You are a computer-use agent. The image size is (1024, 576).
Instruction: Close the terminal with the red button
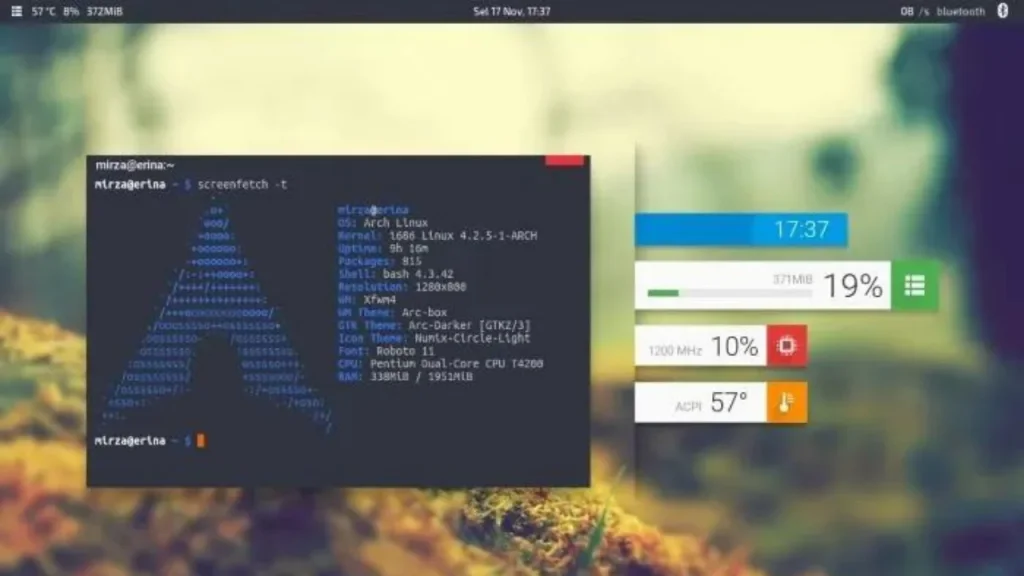tap(564, 160)
